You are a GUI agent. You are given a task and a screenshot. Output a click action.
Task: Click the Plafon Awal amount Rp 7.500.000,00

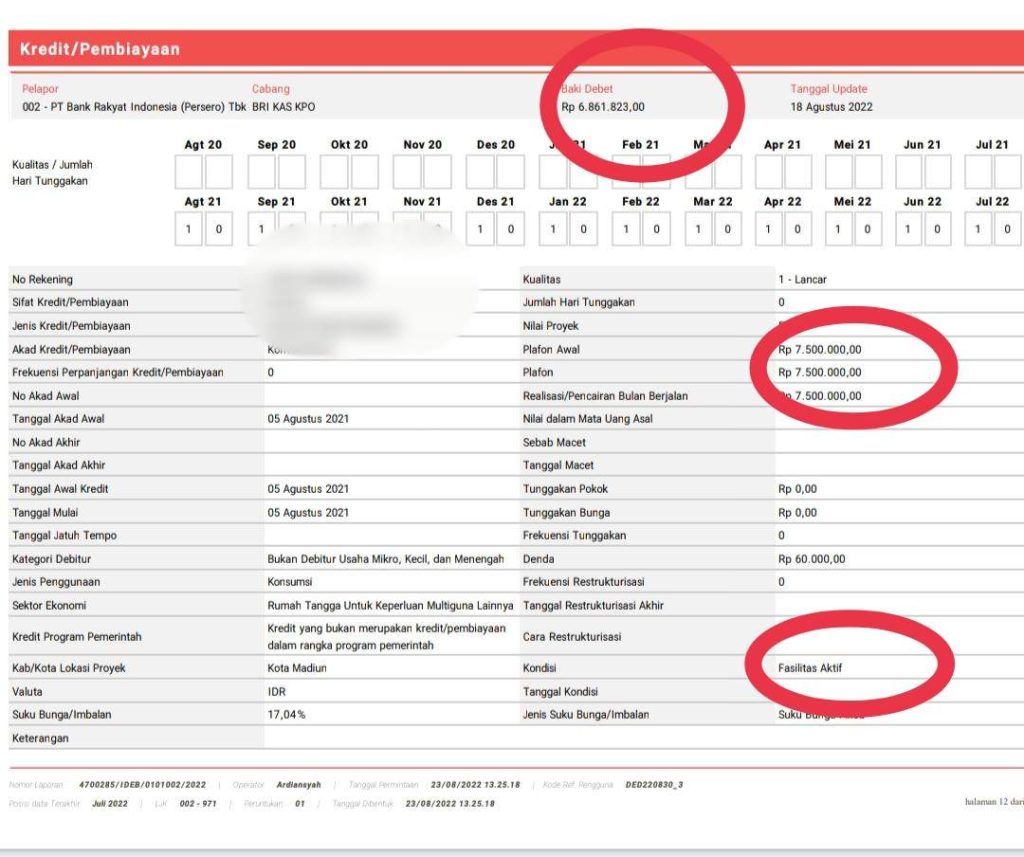822,350
